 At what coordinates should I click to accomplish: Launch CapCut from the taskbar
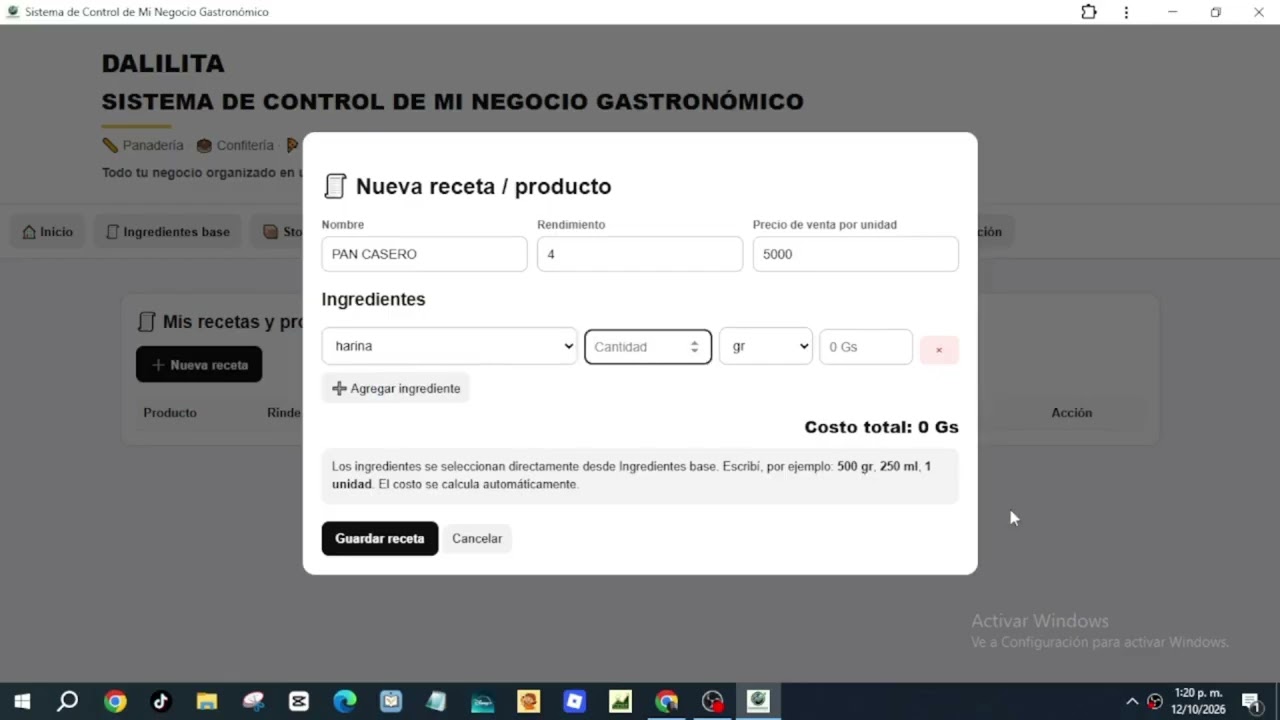coord(298,701)
